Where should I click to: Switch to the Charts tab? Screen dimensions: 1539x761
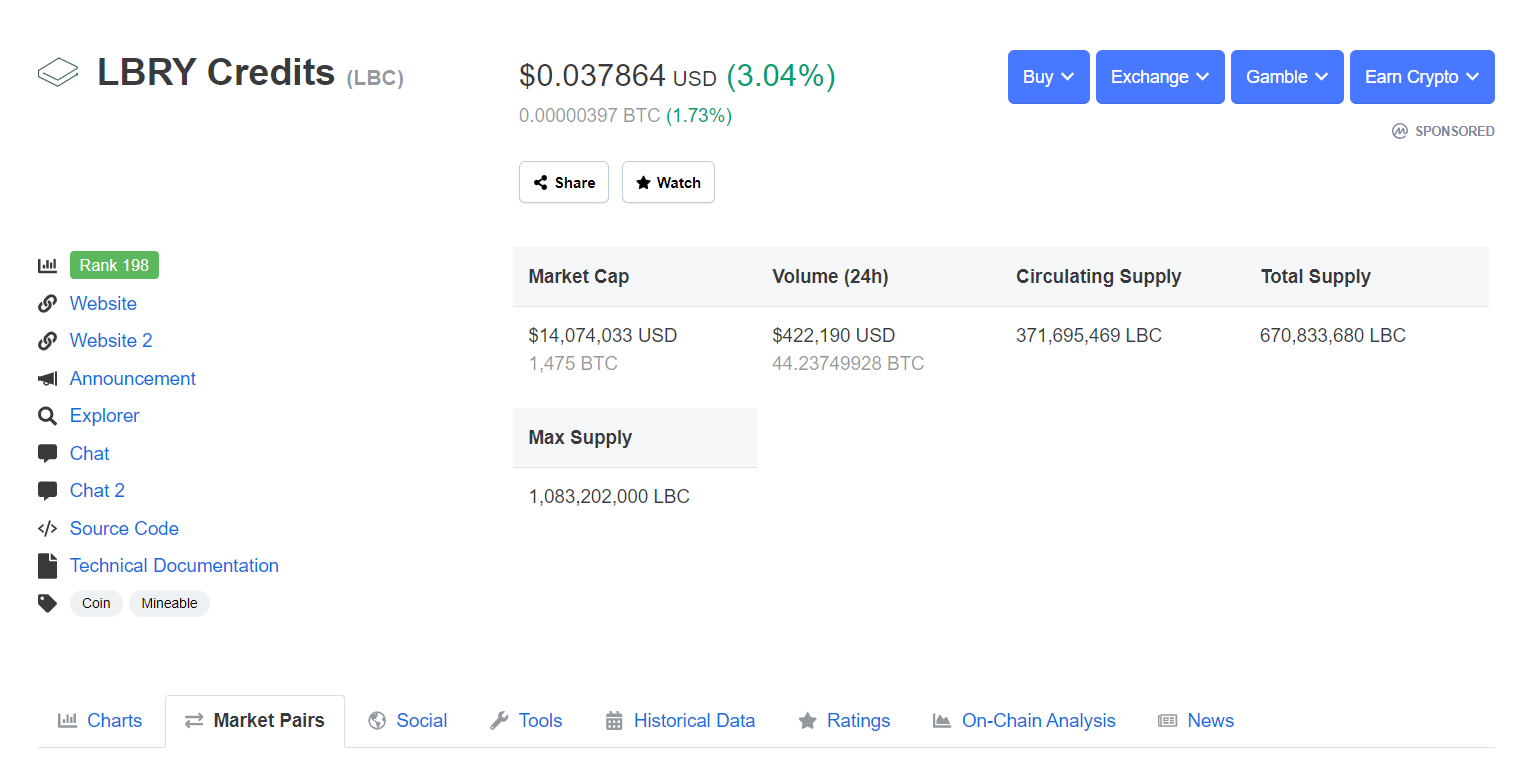[x=100, y=721]
